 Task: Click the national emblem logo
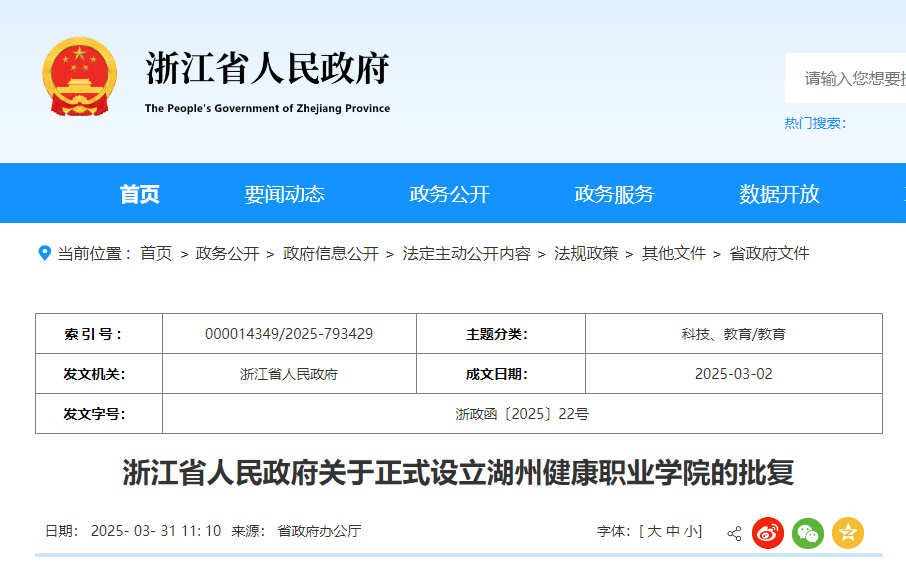[80, 77]
